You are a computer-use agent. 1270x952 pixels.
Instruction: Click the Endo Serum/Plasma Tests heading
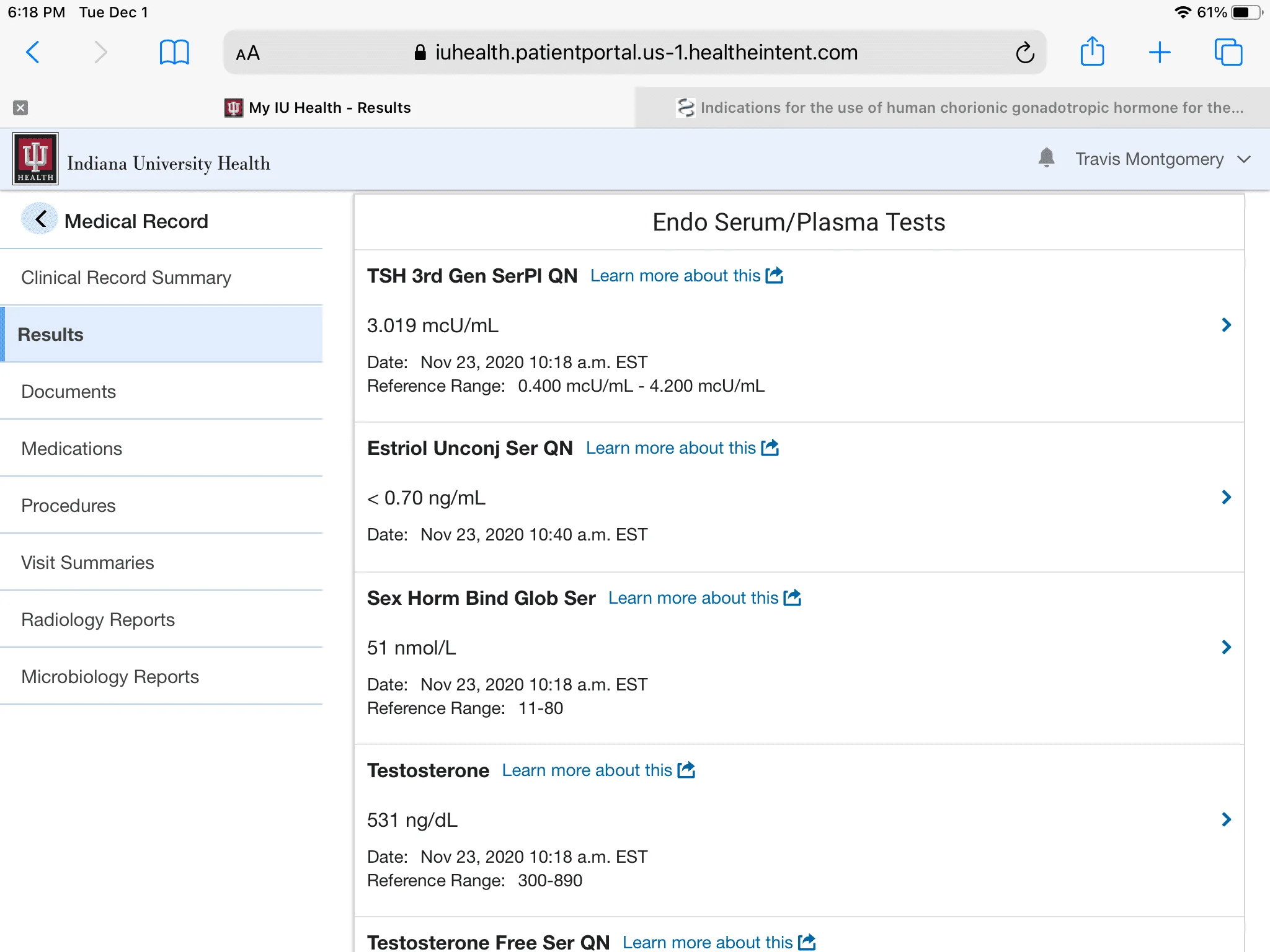click(799, 222)
